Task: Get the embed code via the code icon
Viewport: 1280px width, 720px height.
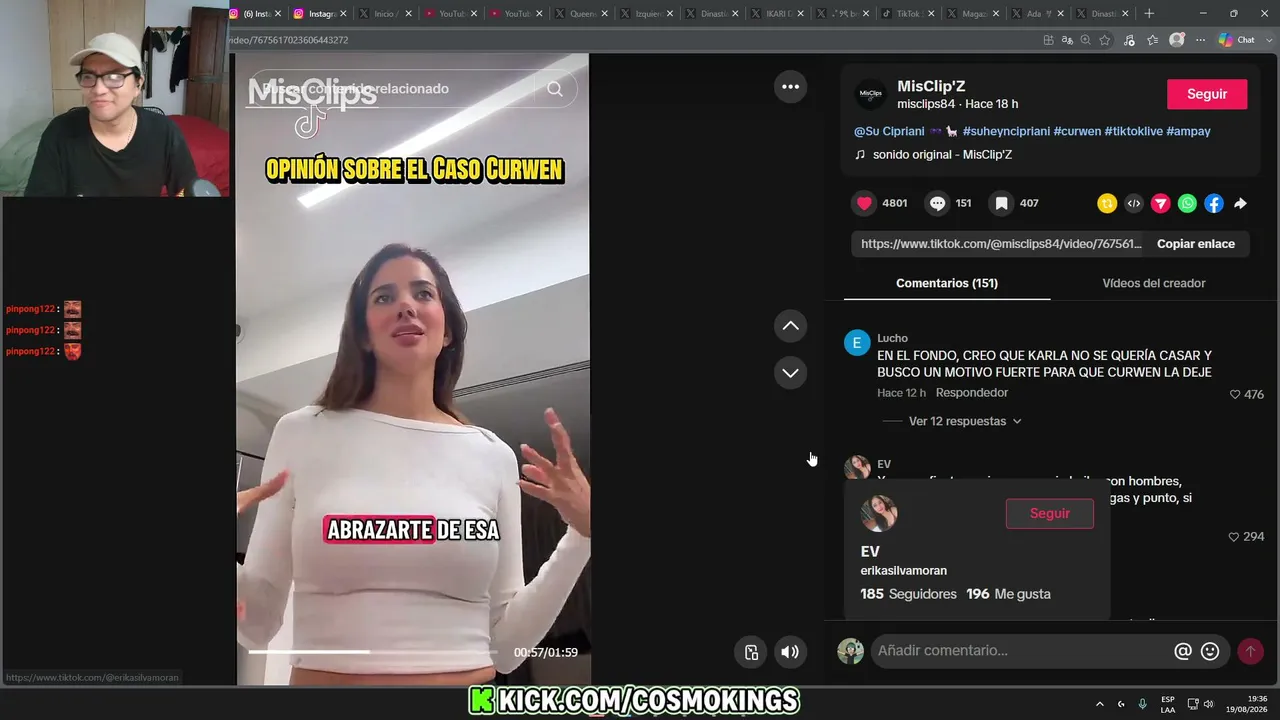Action: coord(1134,203)
